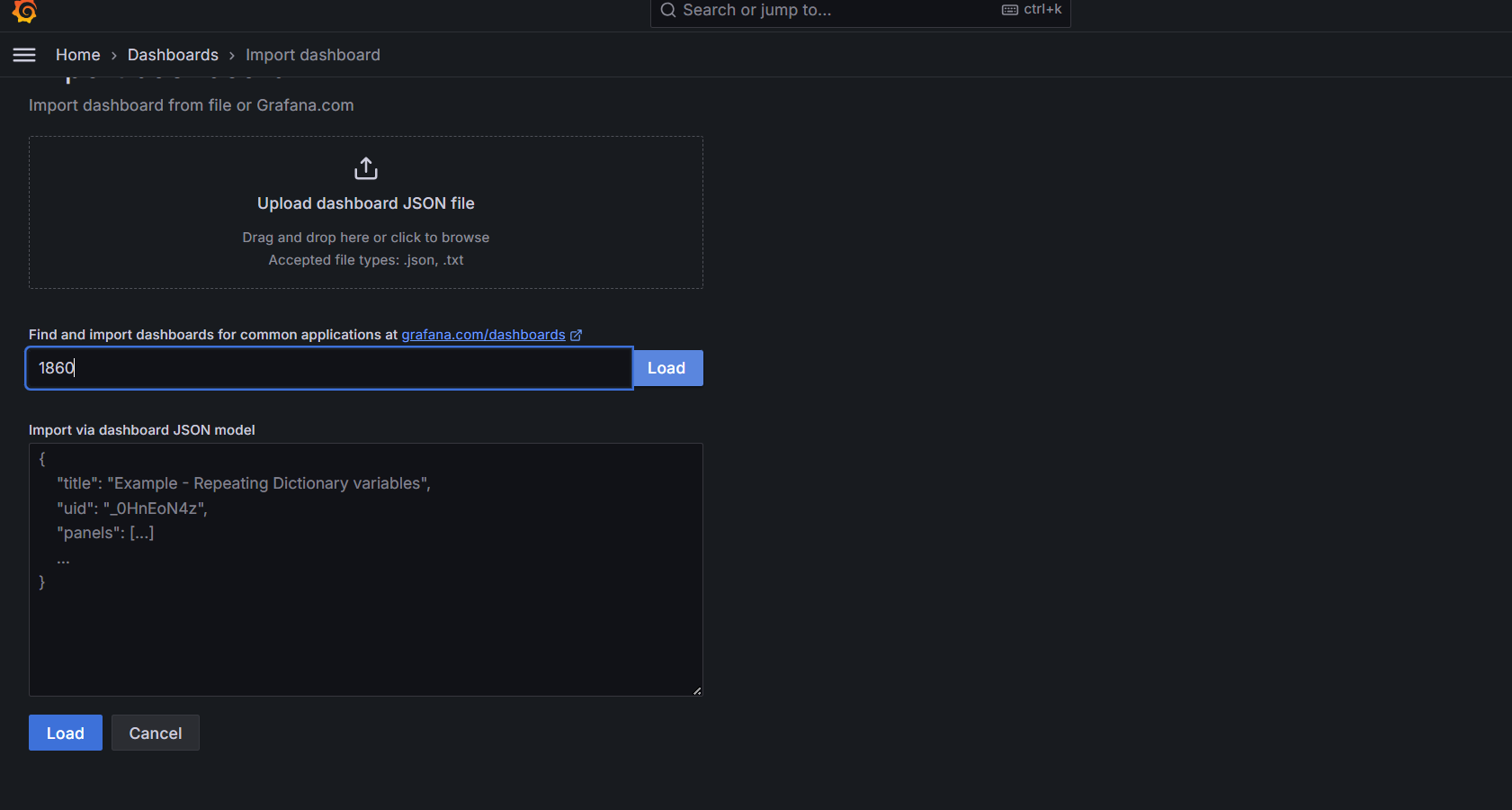Click the Upload dashboard JSON file dropzone
This screenshot has width=1512, height=810.
pos(366,212)
